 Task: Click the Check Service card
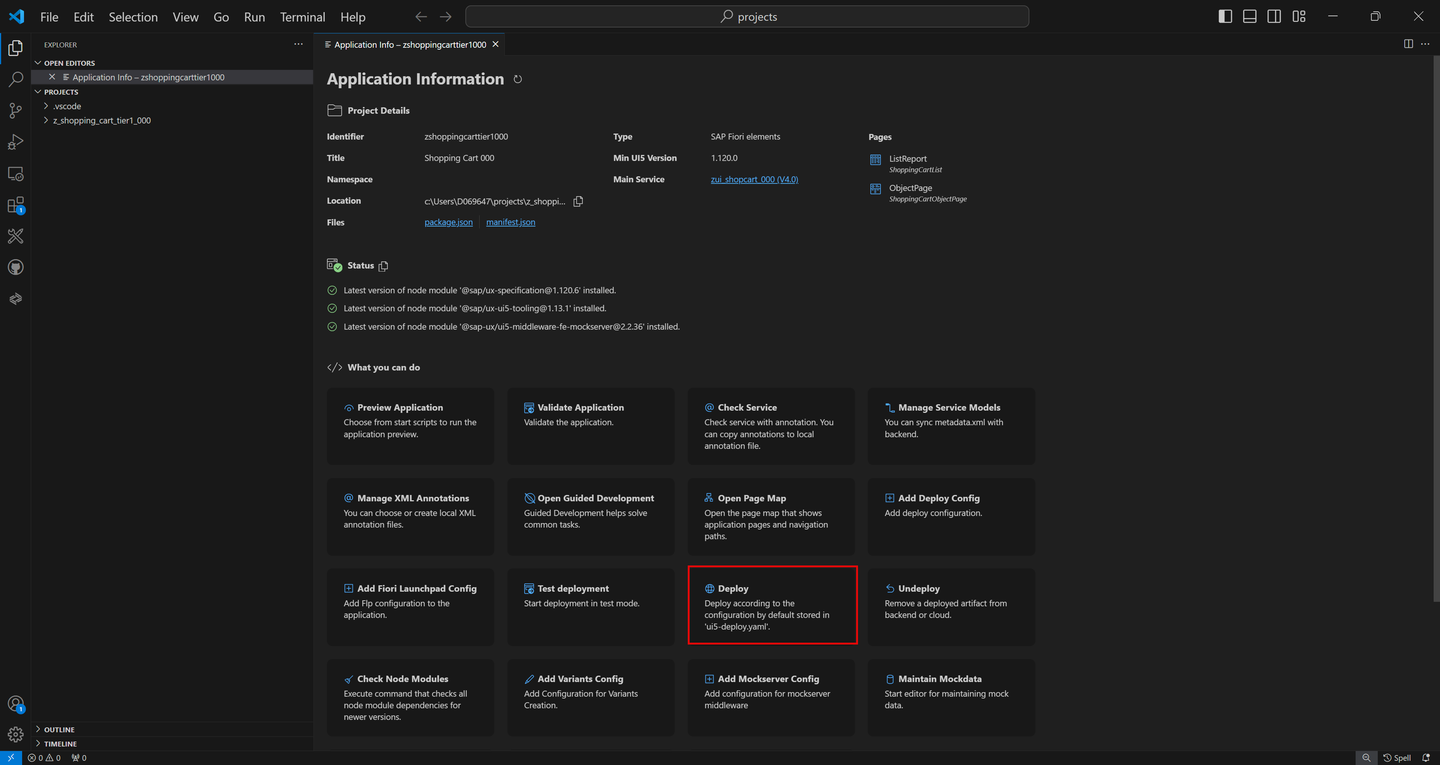771,426
